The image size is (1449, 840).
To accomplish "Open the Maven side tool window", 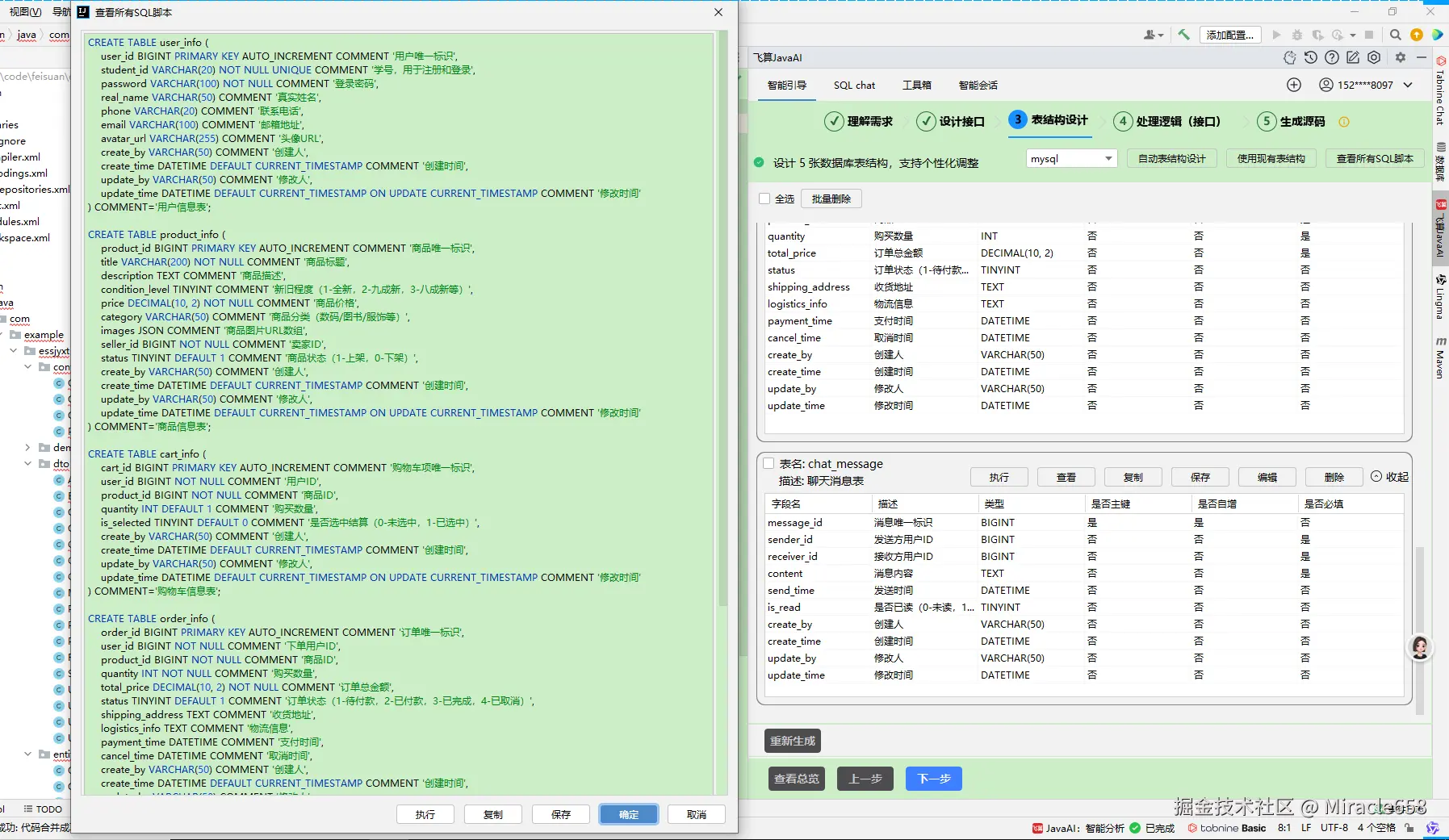I will pyautogui.click(x=1440, y=357).
